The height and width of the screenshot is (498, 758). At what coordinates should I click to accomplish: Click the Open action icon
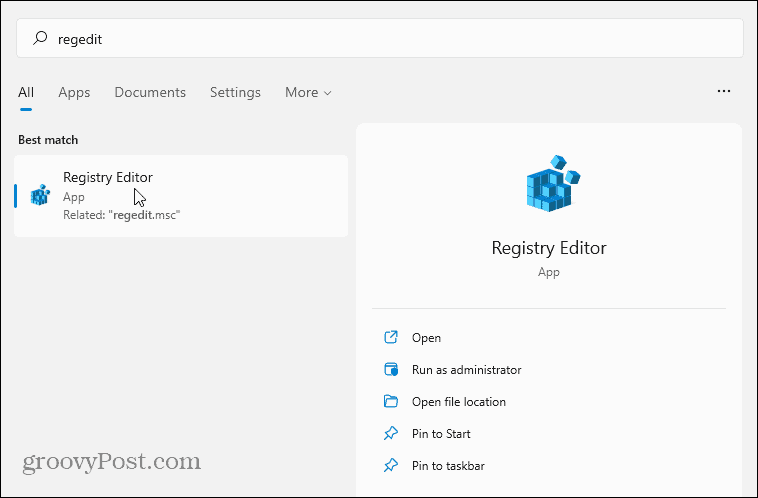point(391,337)
